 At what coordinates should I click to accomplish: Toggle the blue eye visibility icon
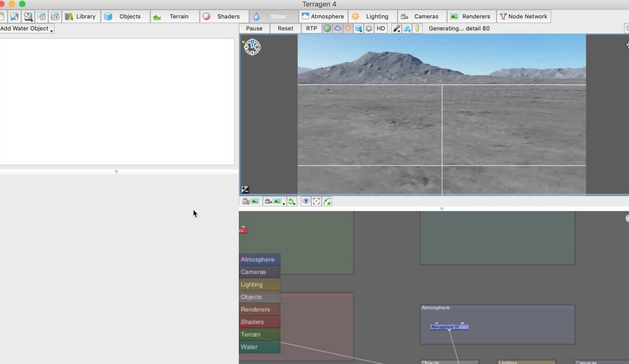pyautogui.click(x=306, y=201)
